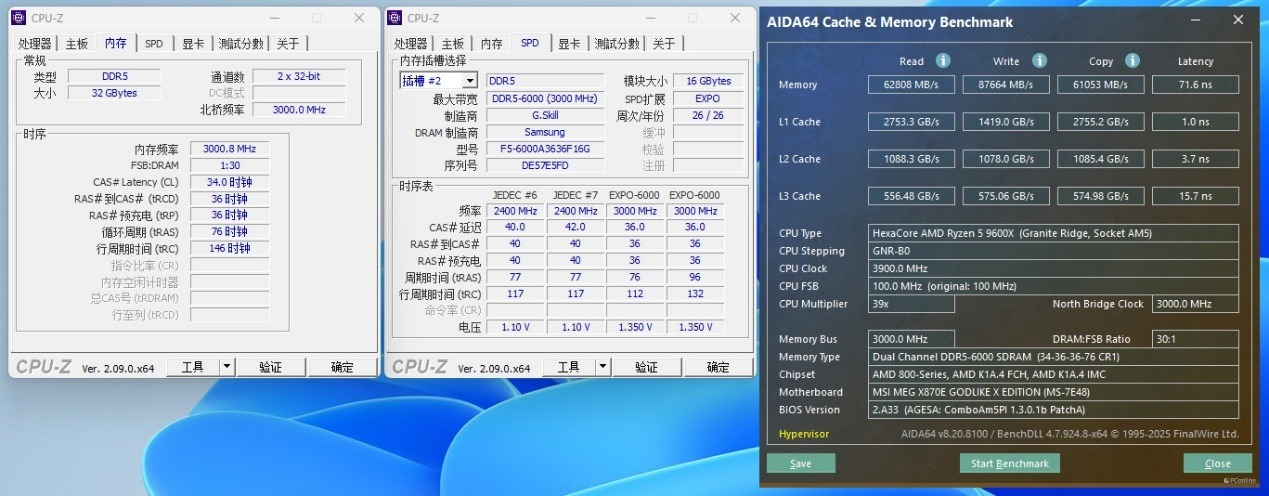Close the CPU-Z SPD window
Image resolution: width=1269 pixels, height=496 pixels.
point(734,18)
